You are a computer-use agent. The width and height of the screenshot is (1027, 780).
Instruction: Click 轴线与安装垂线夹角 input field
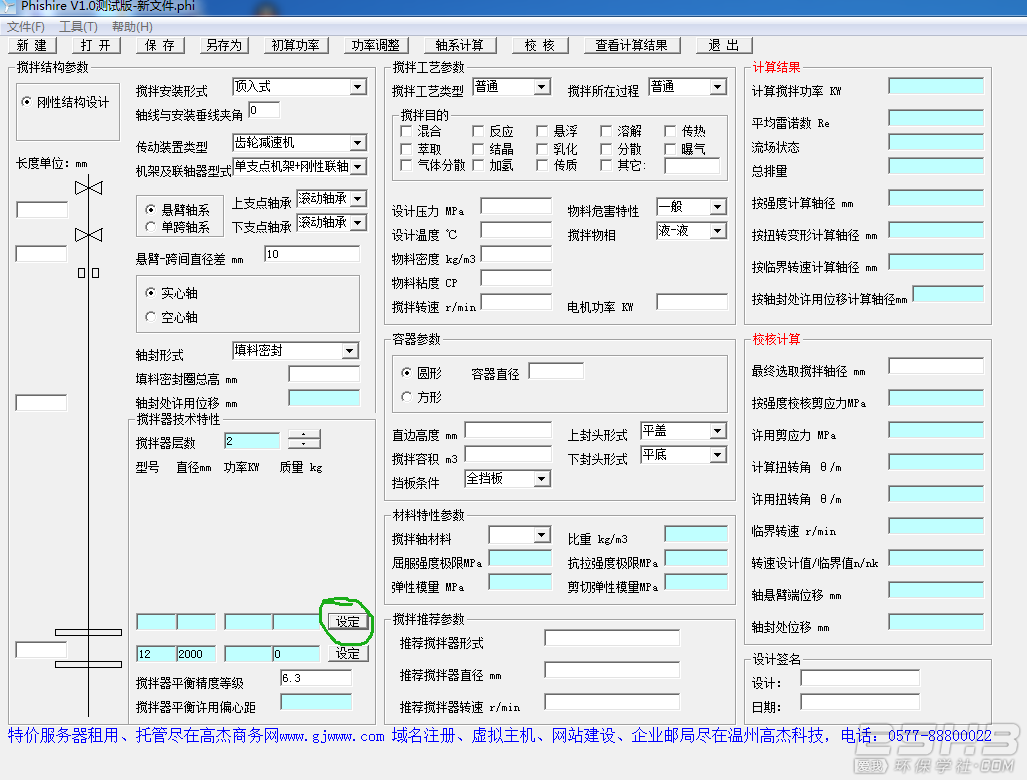264,110
